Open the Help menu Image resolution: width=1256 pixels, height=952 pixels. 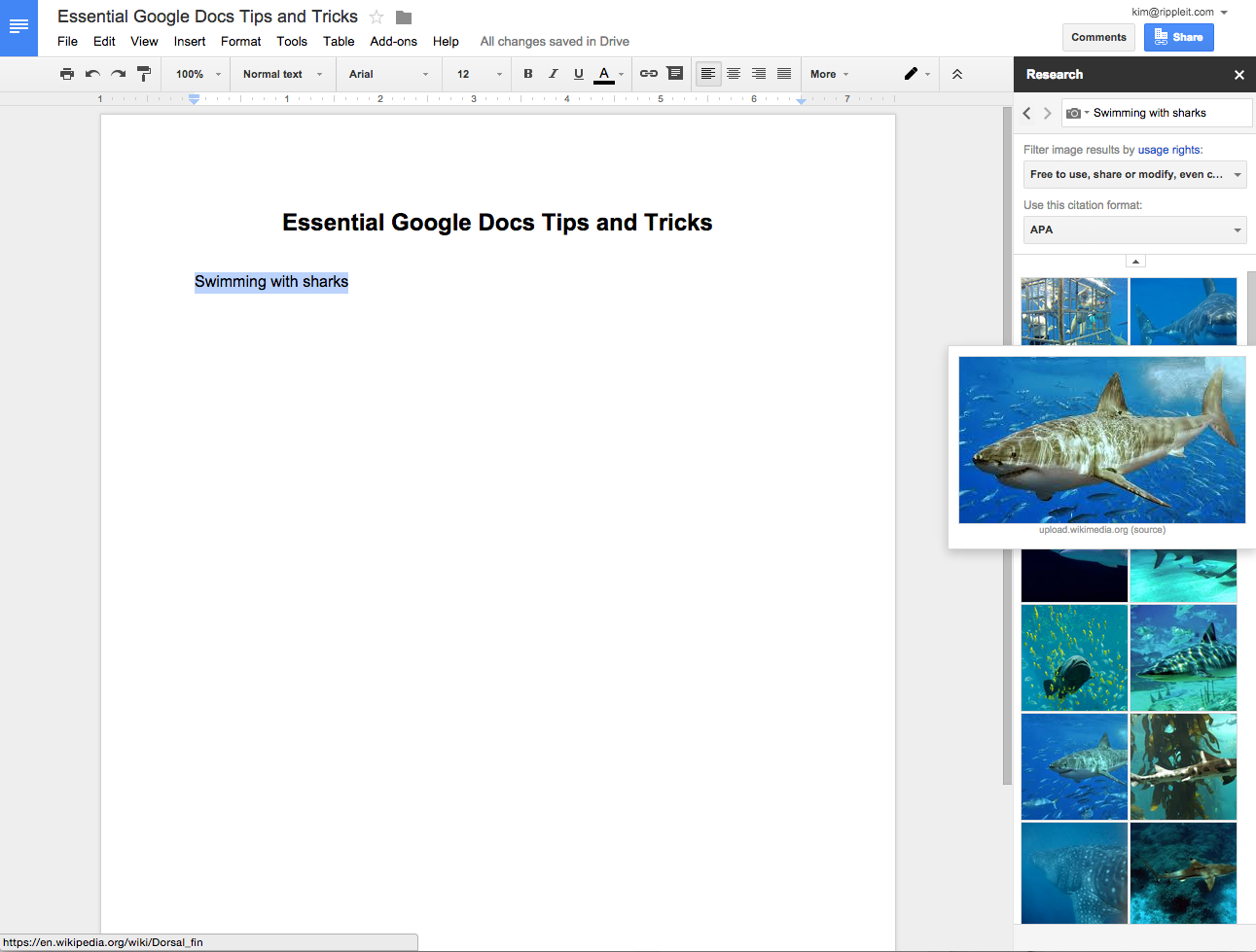[x=446, y=42]
